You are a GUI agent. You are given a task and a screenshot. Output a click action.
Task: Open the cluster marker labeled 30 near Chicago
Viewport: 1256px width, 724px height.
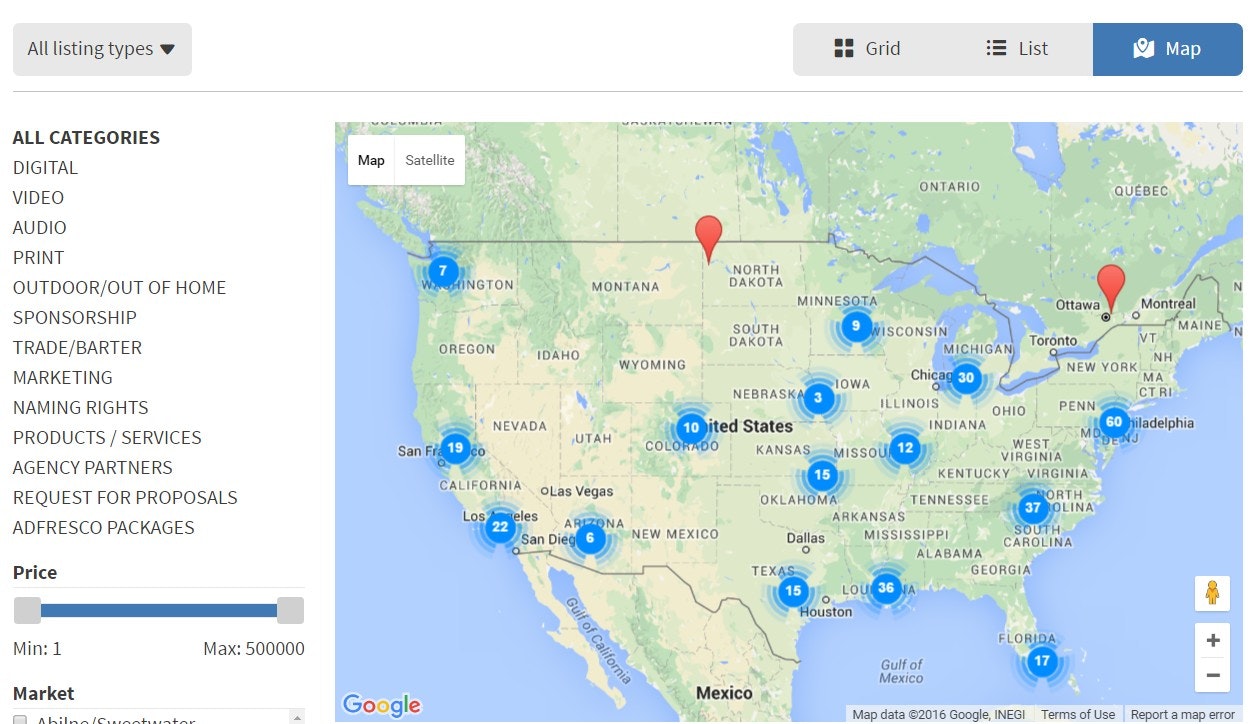click(965, 378)
